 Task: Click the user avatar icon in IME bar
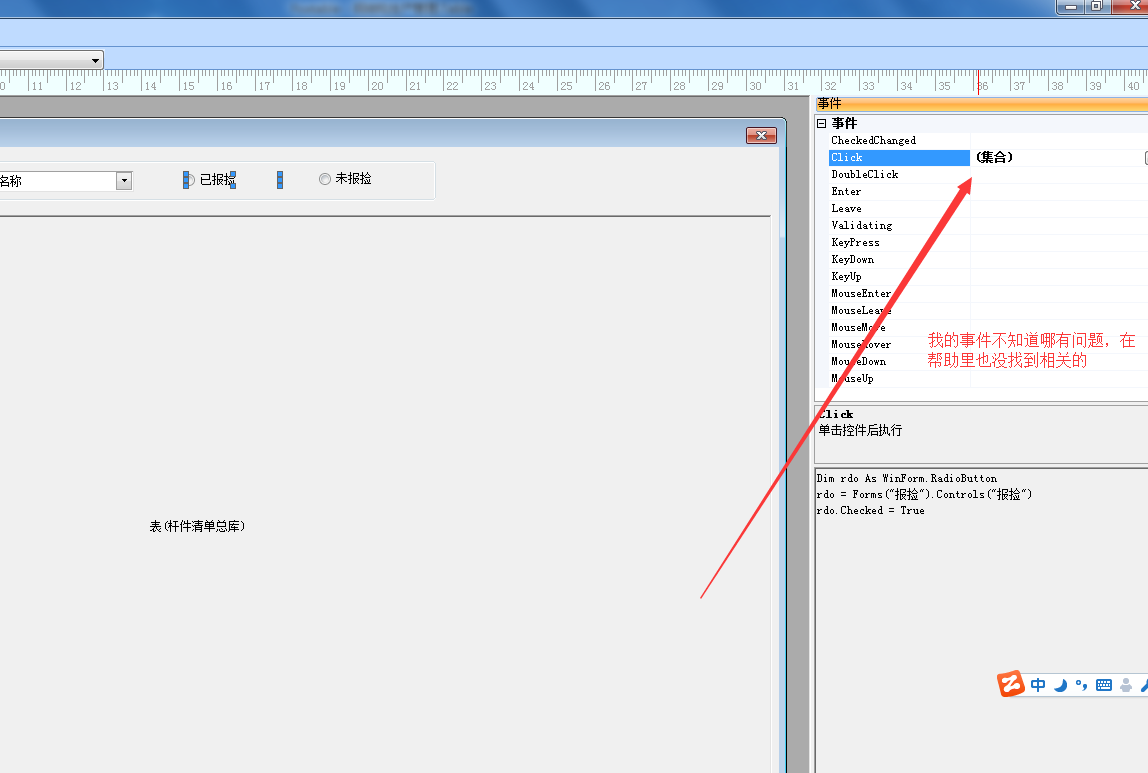click(x=1126, y=685)
